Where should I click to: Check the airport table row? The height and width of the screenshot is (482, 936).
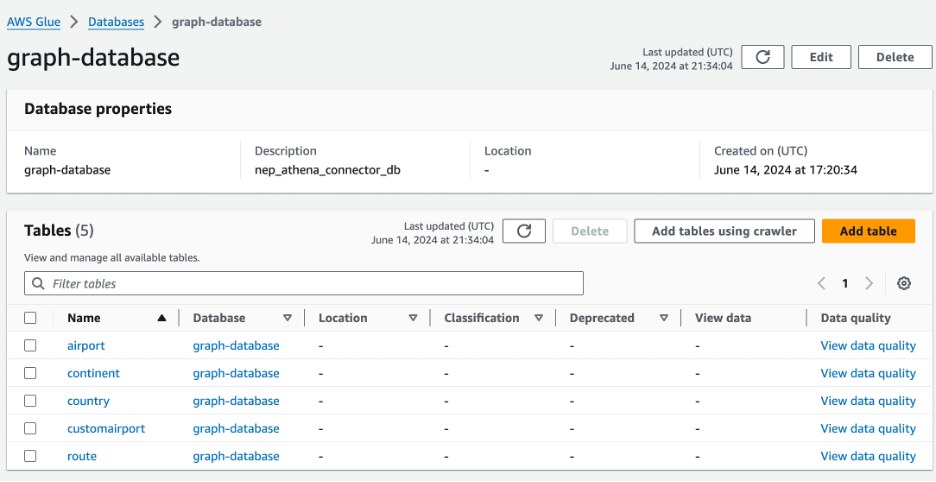(x=30, y=346)
